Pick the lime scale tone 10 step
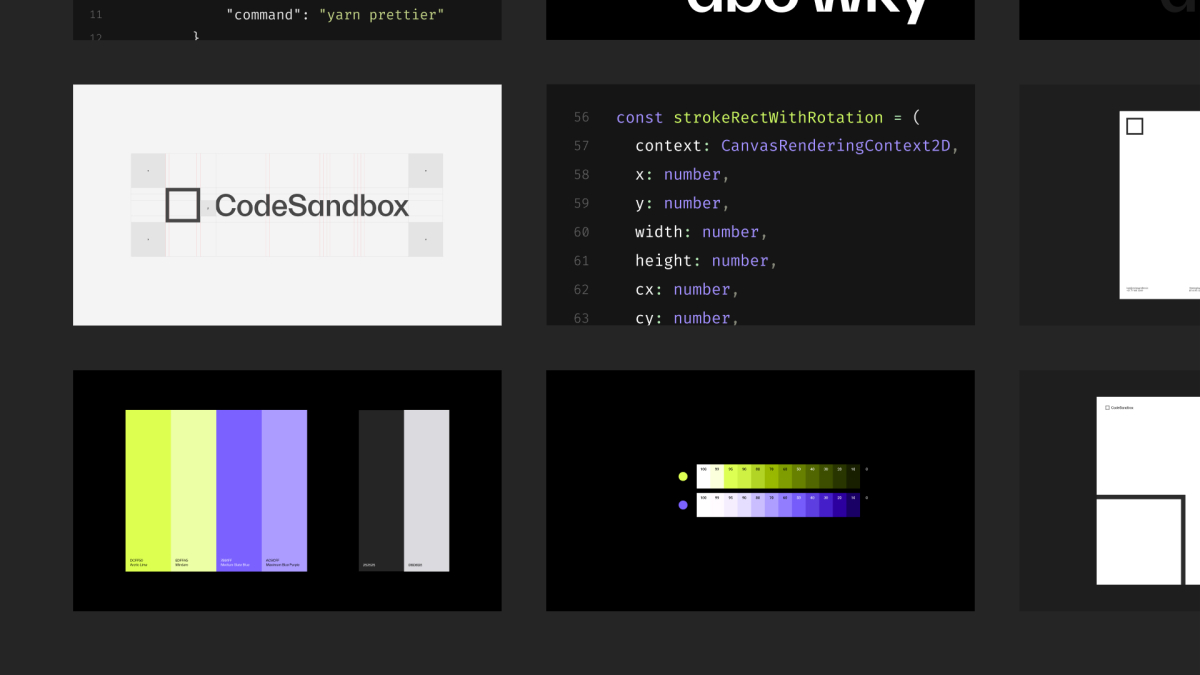 853,476
